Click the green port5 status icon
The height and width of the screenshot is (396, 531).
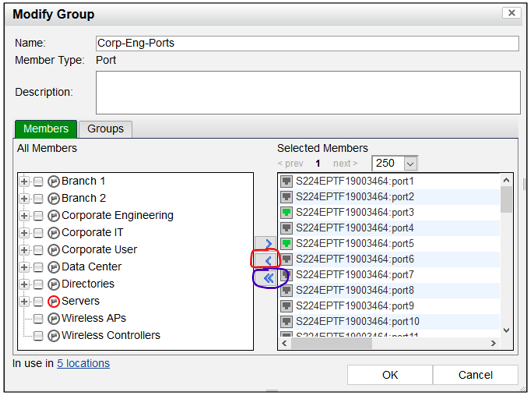pyautogui.click(x=286, y=244)
